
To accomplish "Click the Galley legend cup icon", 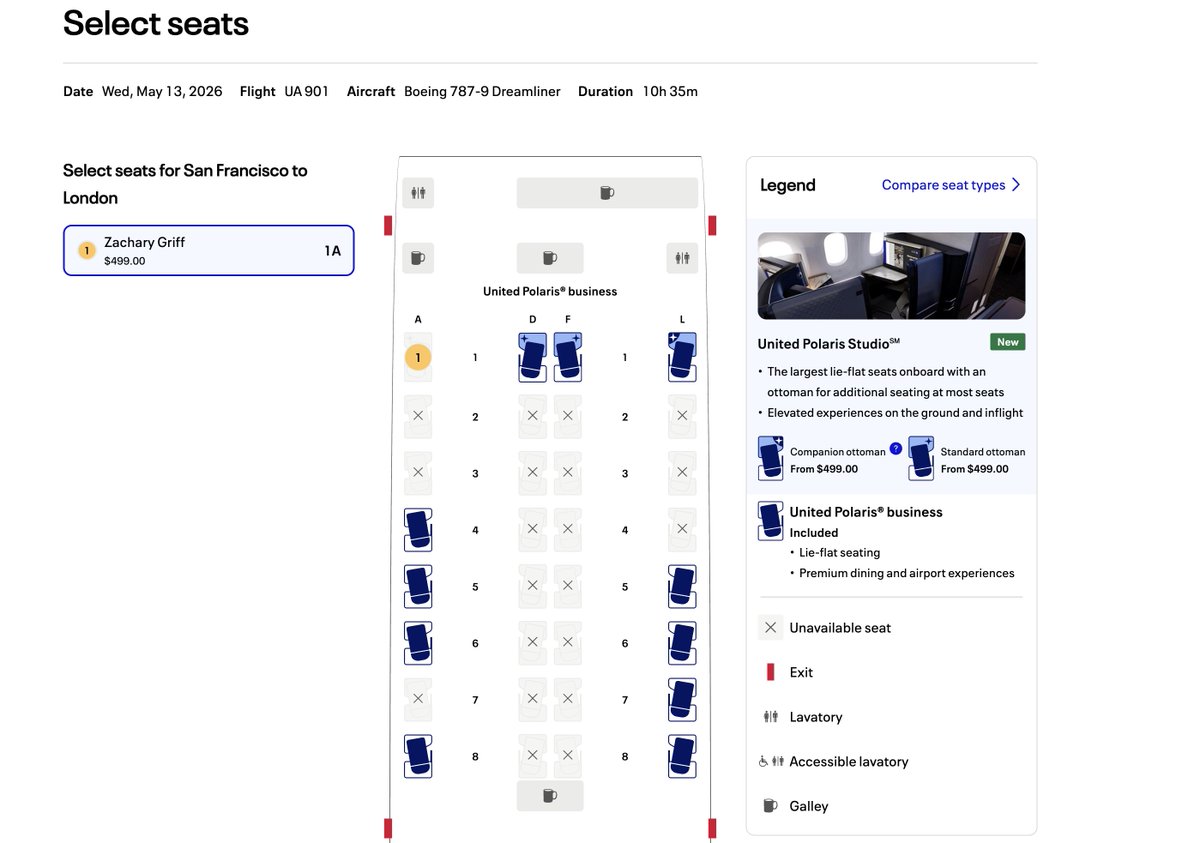I will [x=770, y=806].
